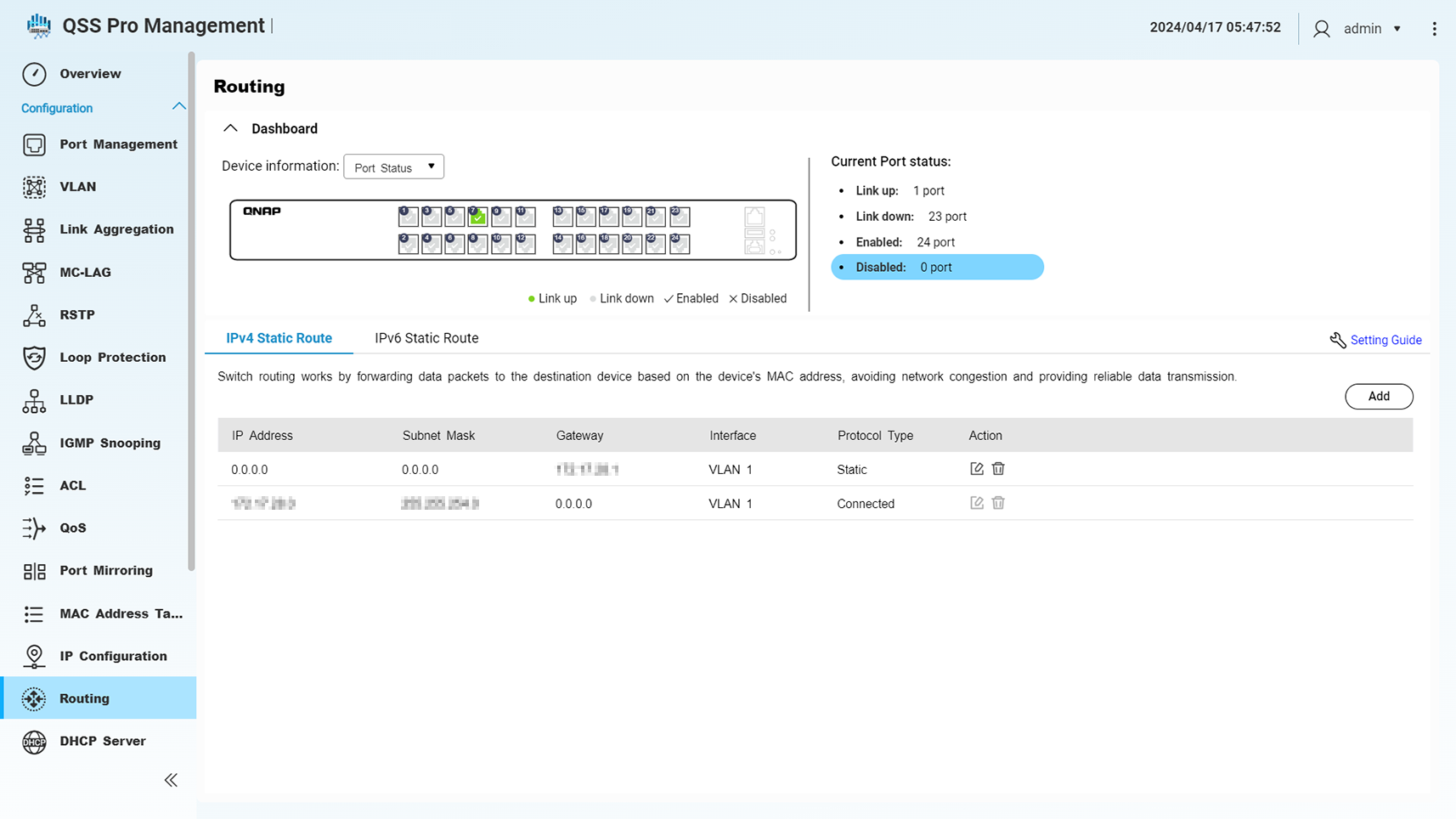The image size is (1456, 819).
Task: Select the VLAN configuration icon
Action: coord(34,187)
